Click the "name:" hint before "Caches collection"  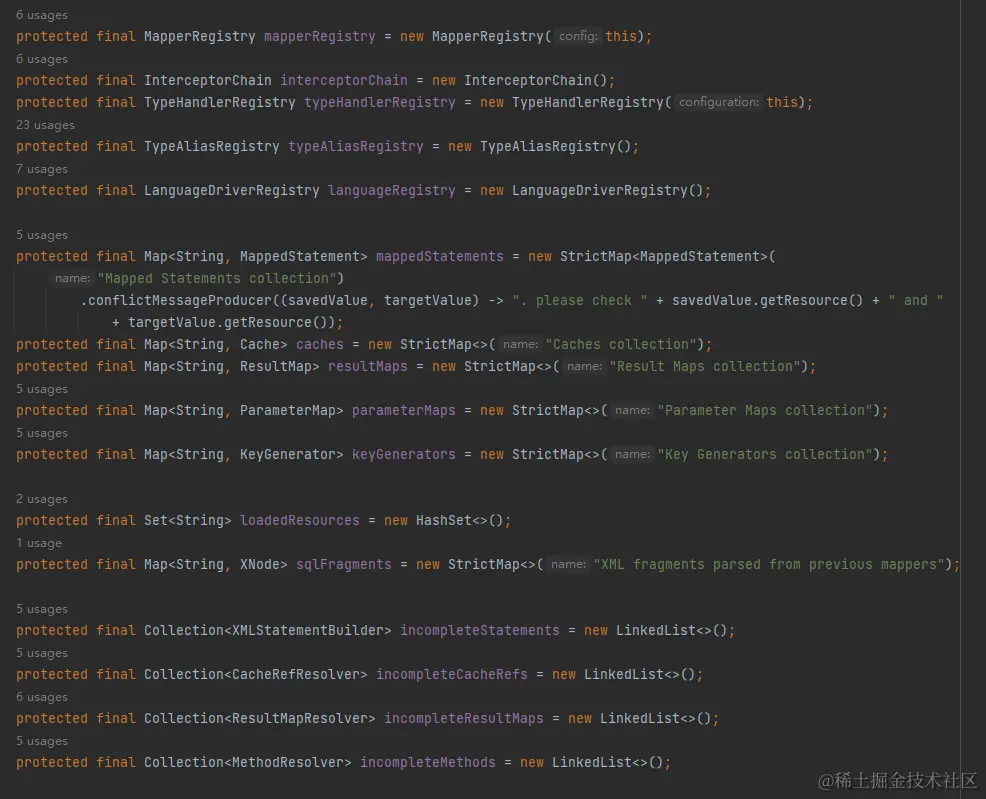(521, 344)
